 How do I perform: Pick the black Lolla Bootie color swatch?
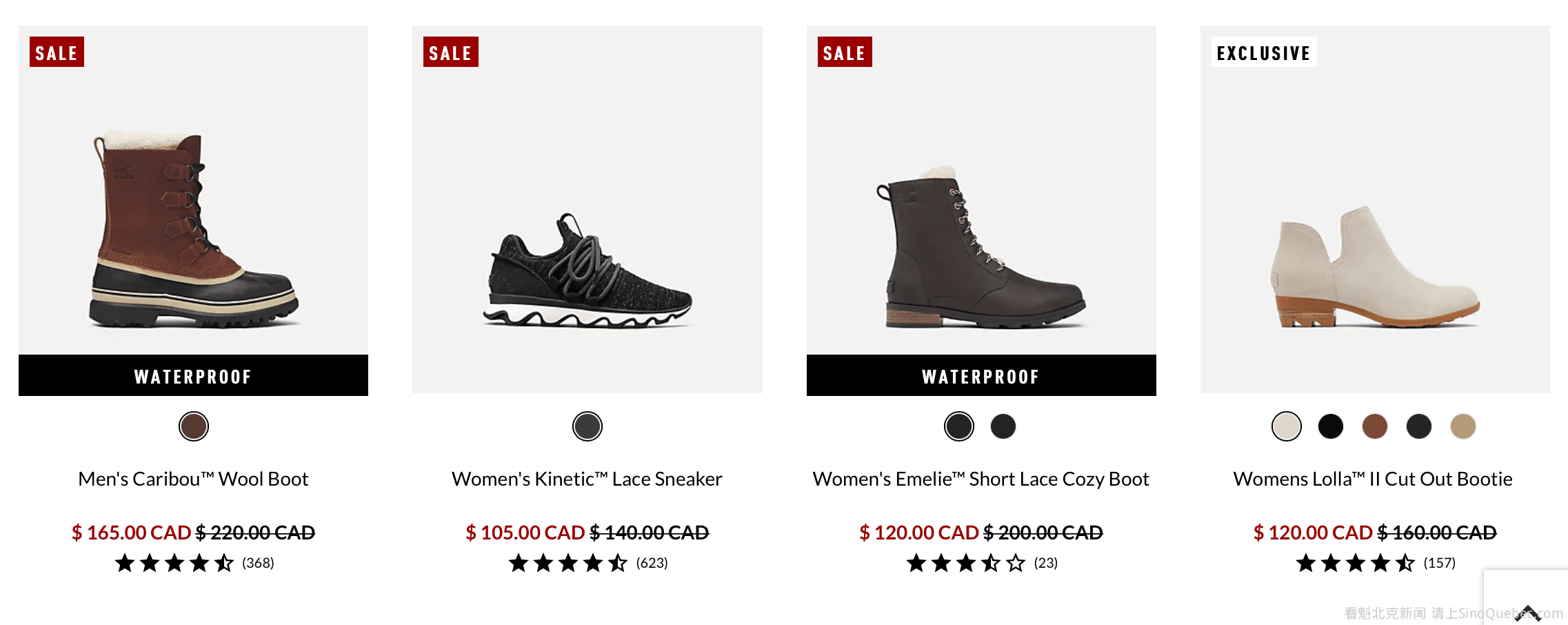coord(1330,426)
